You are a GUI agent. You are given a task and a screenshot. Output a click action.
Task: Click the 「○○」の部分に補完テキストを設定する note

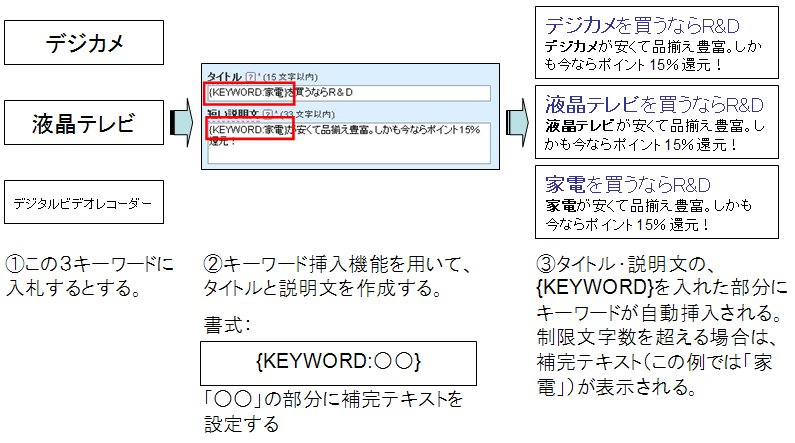[x=333, y=412]
